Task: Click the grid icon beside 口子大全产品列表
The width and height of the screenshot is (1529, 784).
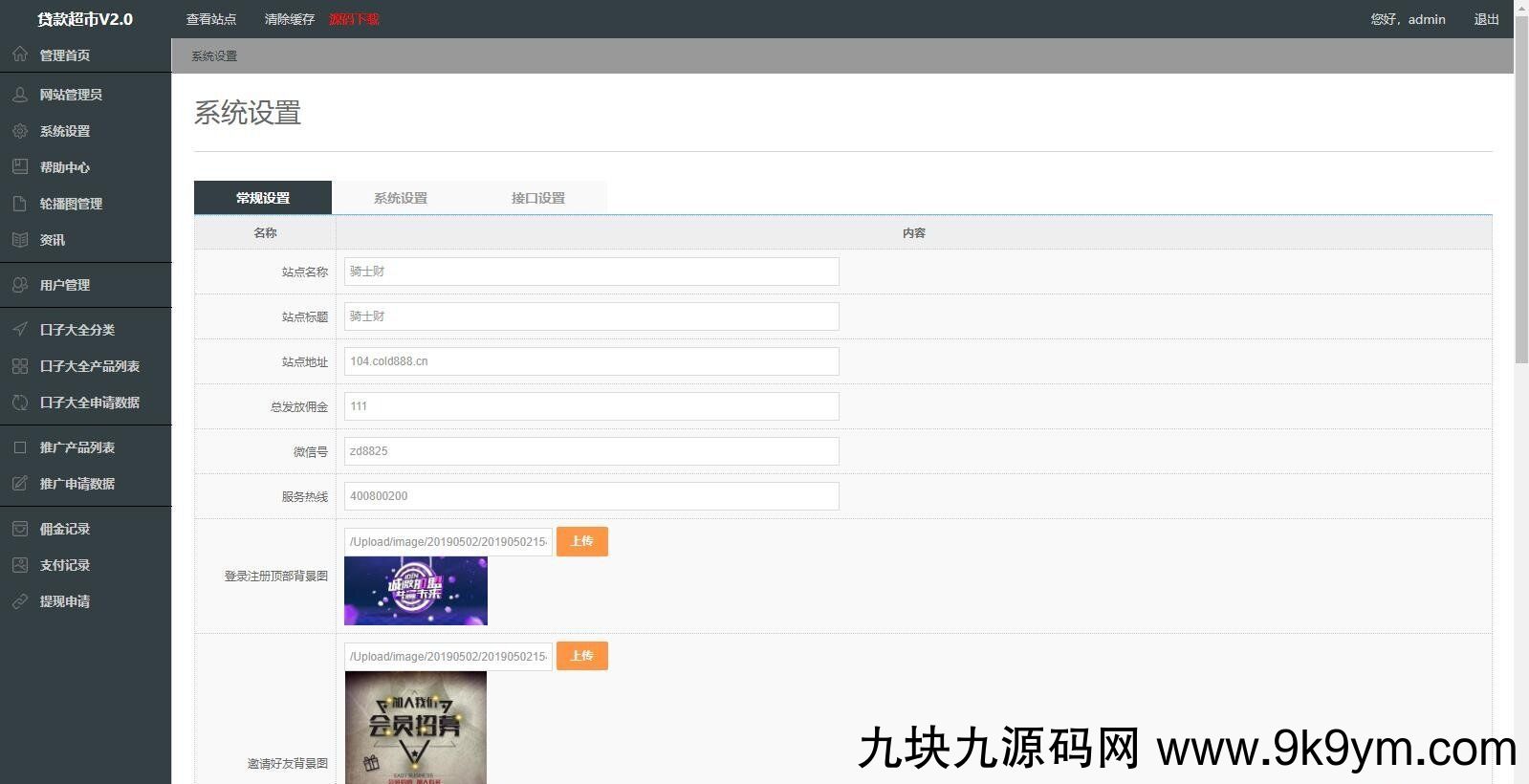Action: [20, 366]
